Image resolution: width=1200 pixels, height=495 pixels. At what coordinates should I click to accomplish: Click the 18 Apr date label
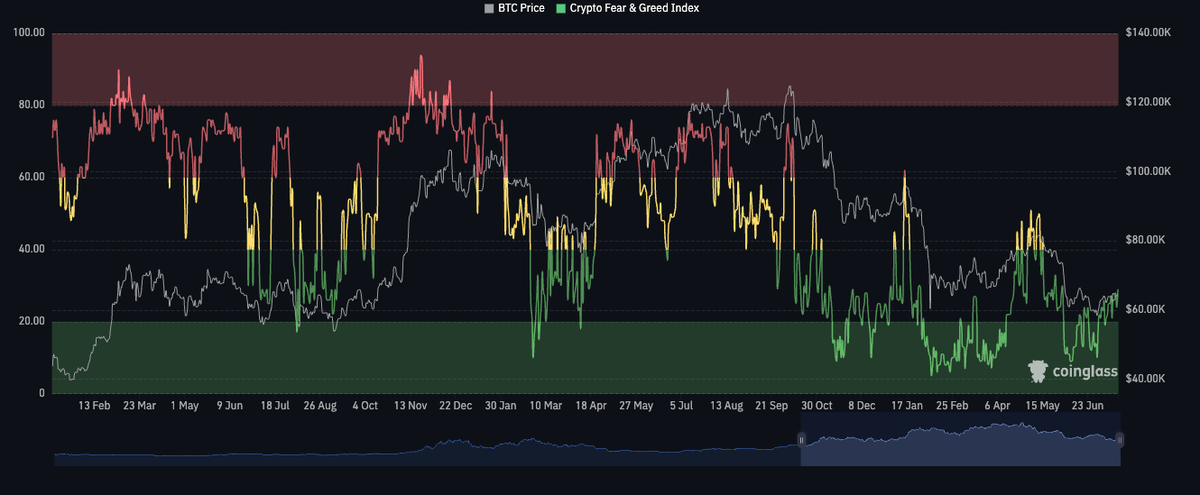pyautogui.click(x=591, y=406)
